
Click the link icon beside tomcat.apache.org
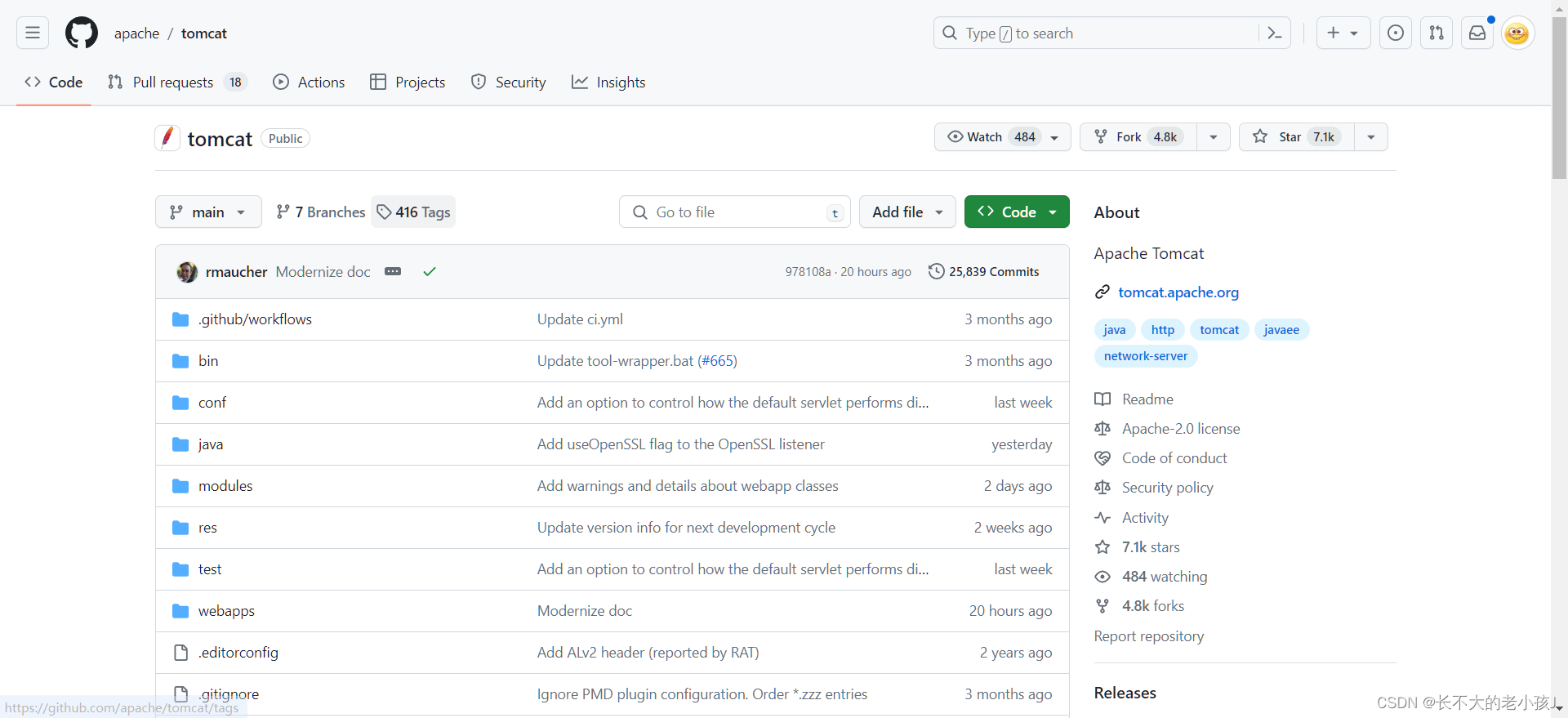(x=1102, y=292)
